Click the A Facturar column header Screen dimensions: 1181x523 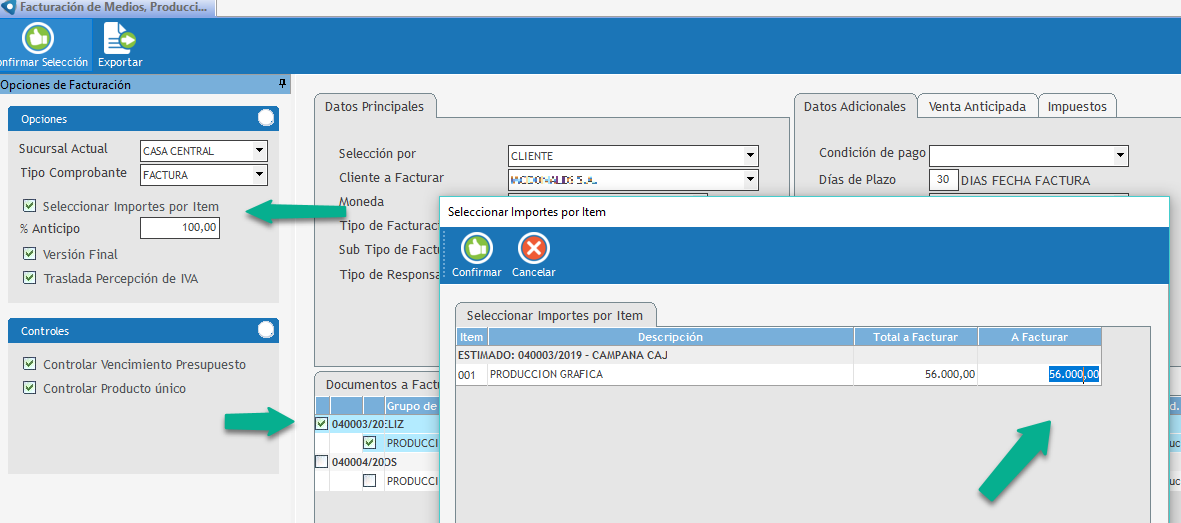1039,337
